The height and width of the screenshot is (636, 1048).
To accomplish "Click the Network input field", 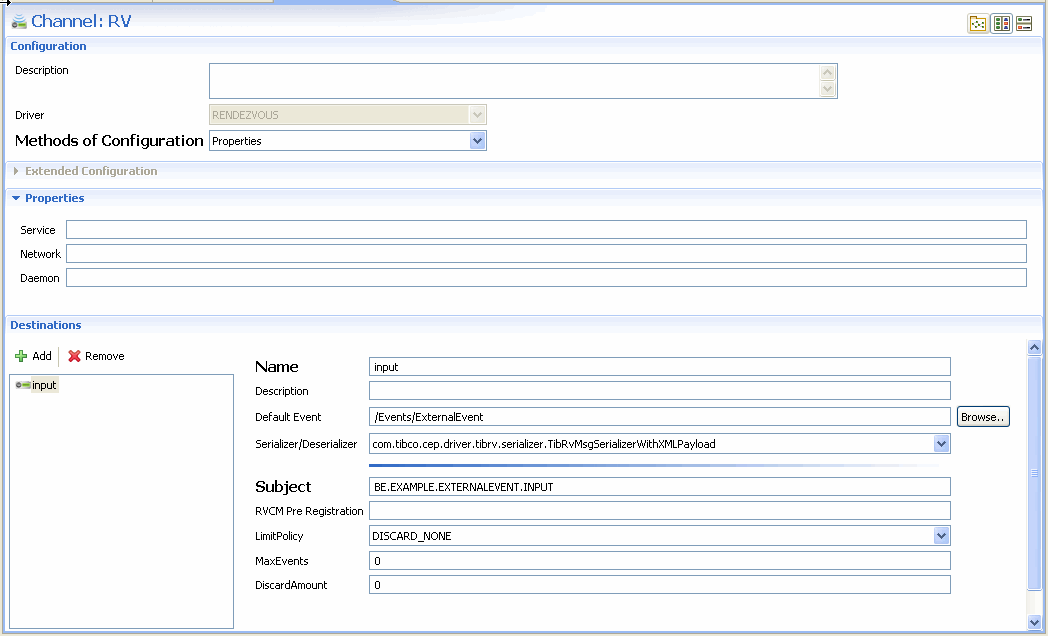I will click(546, 254).
